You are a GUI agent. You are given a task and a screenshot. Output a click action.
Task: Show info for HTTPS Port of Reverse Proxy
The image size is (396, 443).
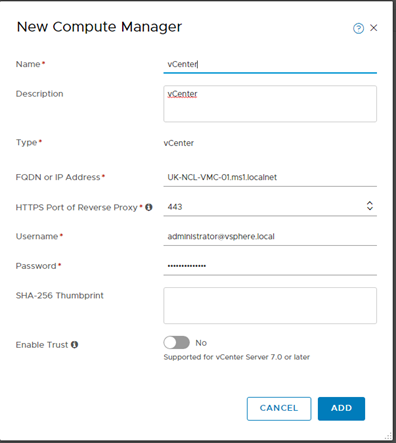pyautogui.click(x=149, y=207)
